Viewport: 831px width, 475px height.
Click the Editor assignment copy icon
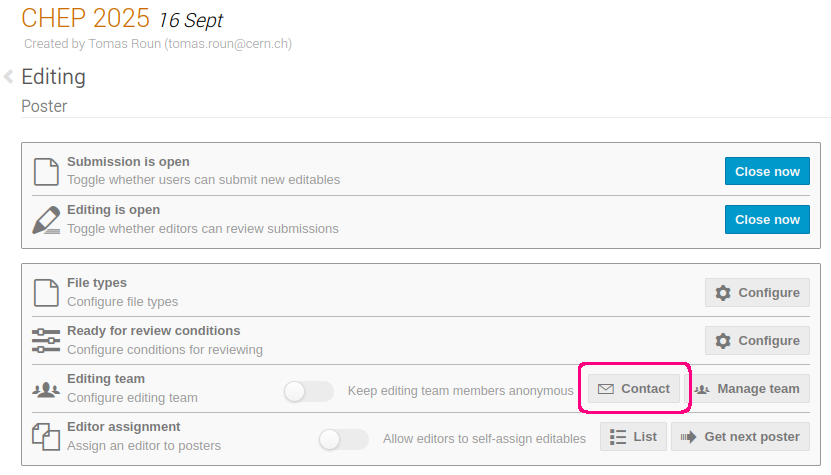pos(46,437)
